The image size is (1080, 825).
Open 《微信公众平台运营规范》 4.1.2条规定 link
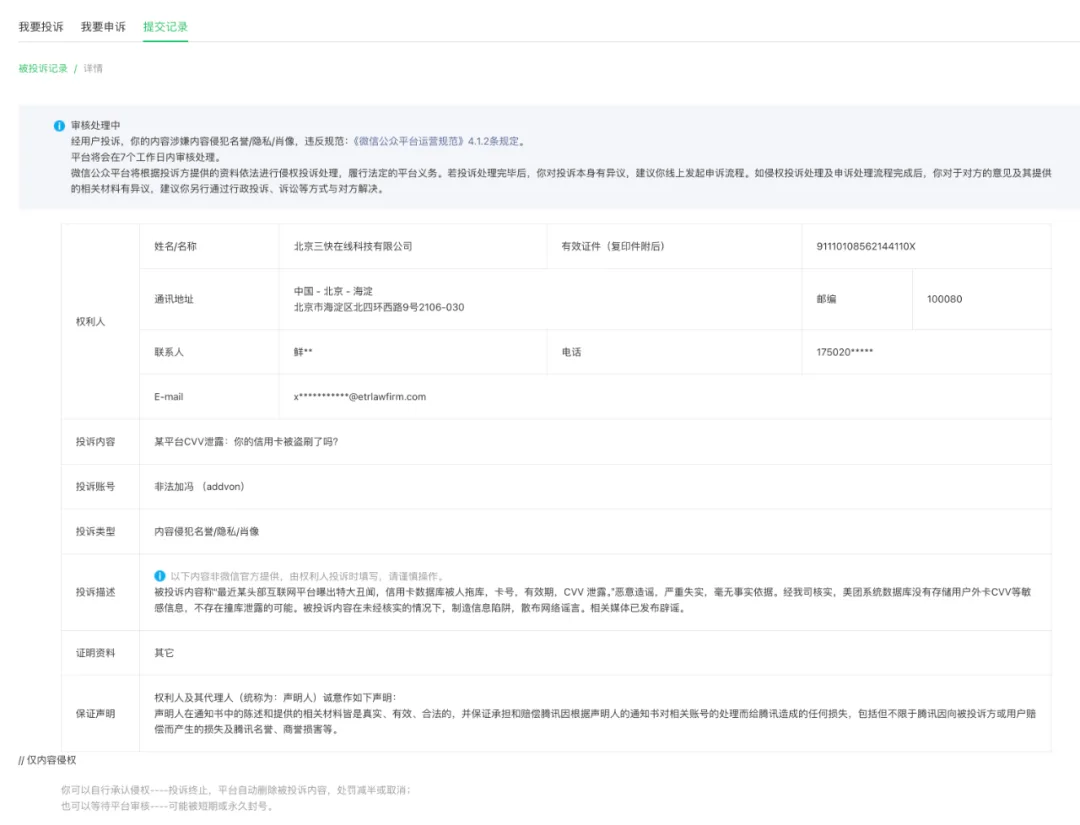click(436, 141)
